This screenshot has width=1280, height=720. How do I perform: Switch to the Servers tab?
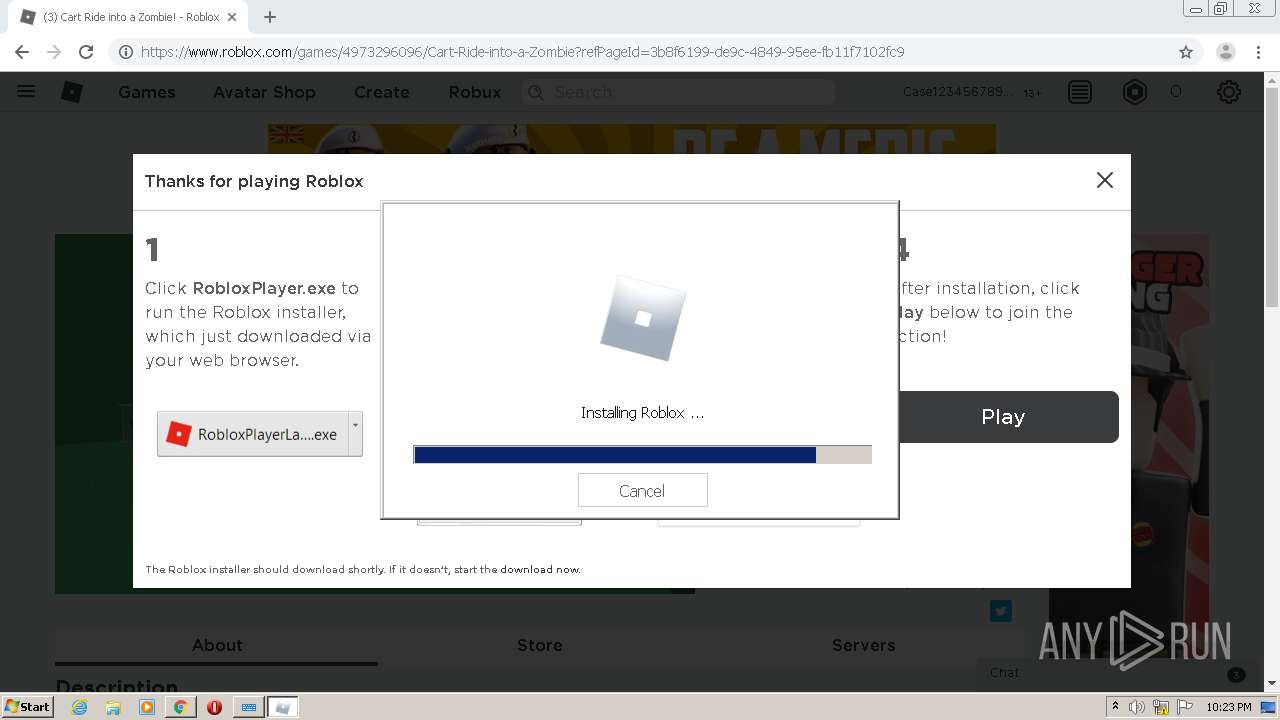(x=864, y=645)
